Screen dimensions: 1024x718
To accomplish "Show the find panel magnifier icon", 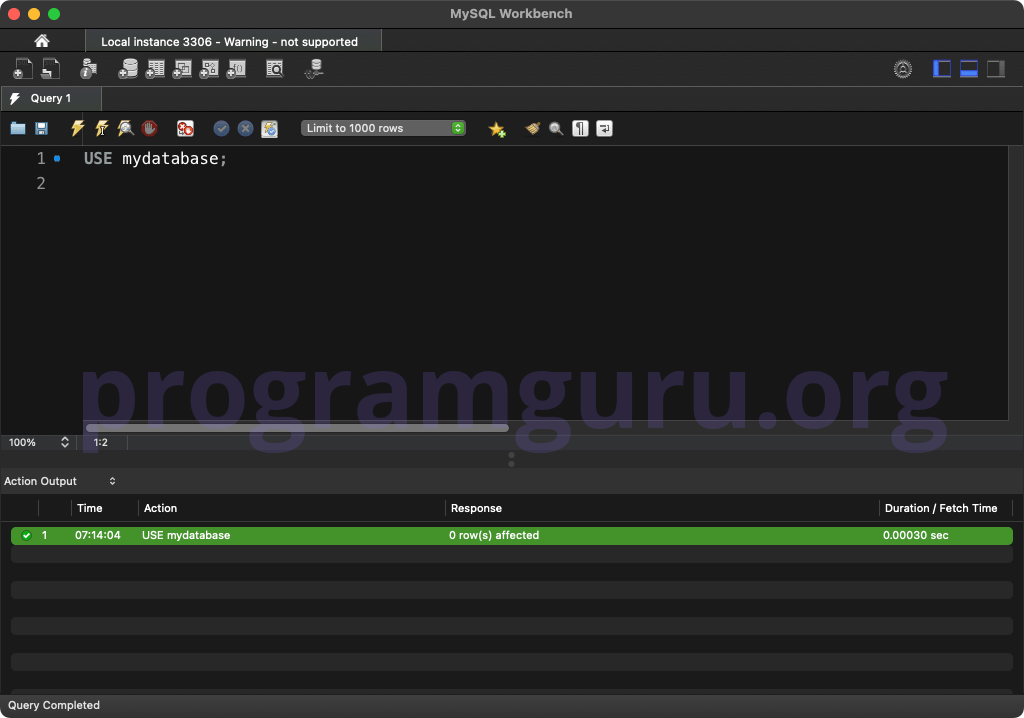I will point(556,129).
